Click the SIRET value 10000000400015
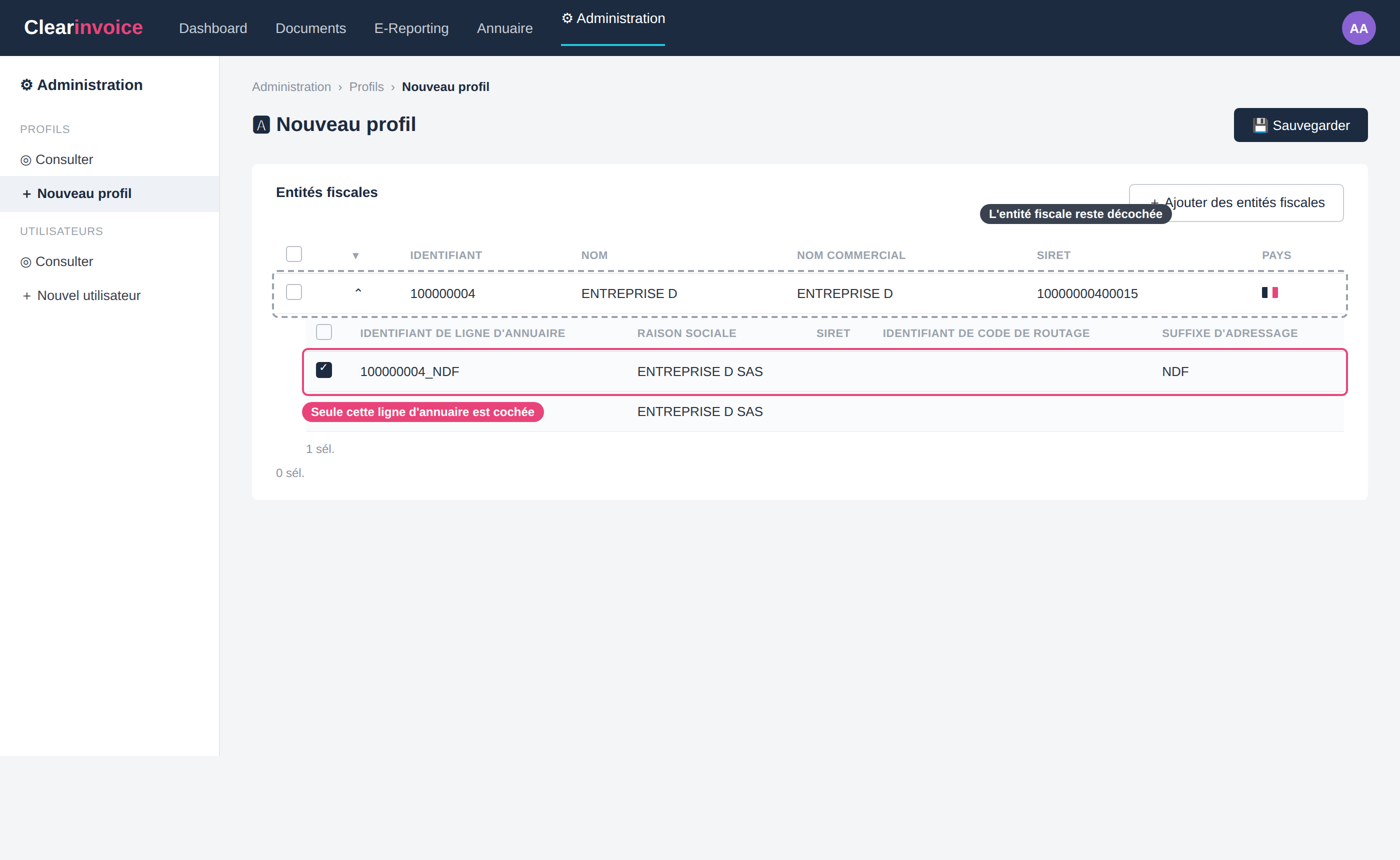Screen dimensions: 1400x860 [1086, 293]
